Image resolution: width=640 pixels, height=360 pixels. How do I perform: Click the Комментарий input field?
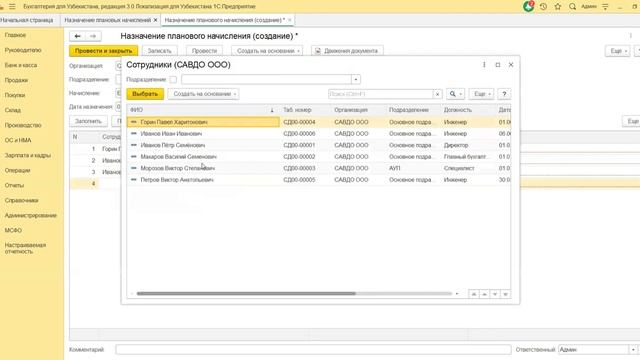[x=313, y=350]
